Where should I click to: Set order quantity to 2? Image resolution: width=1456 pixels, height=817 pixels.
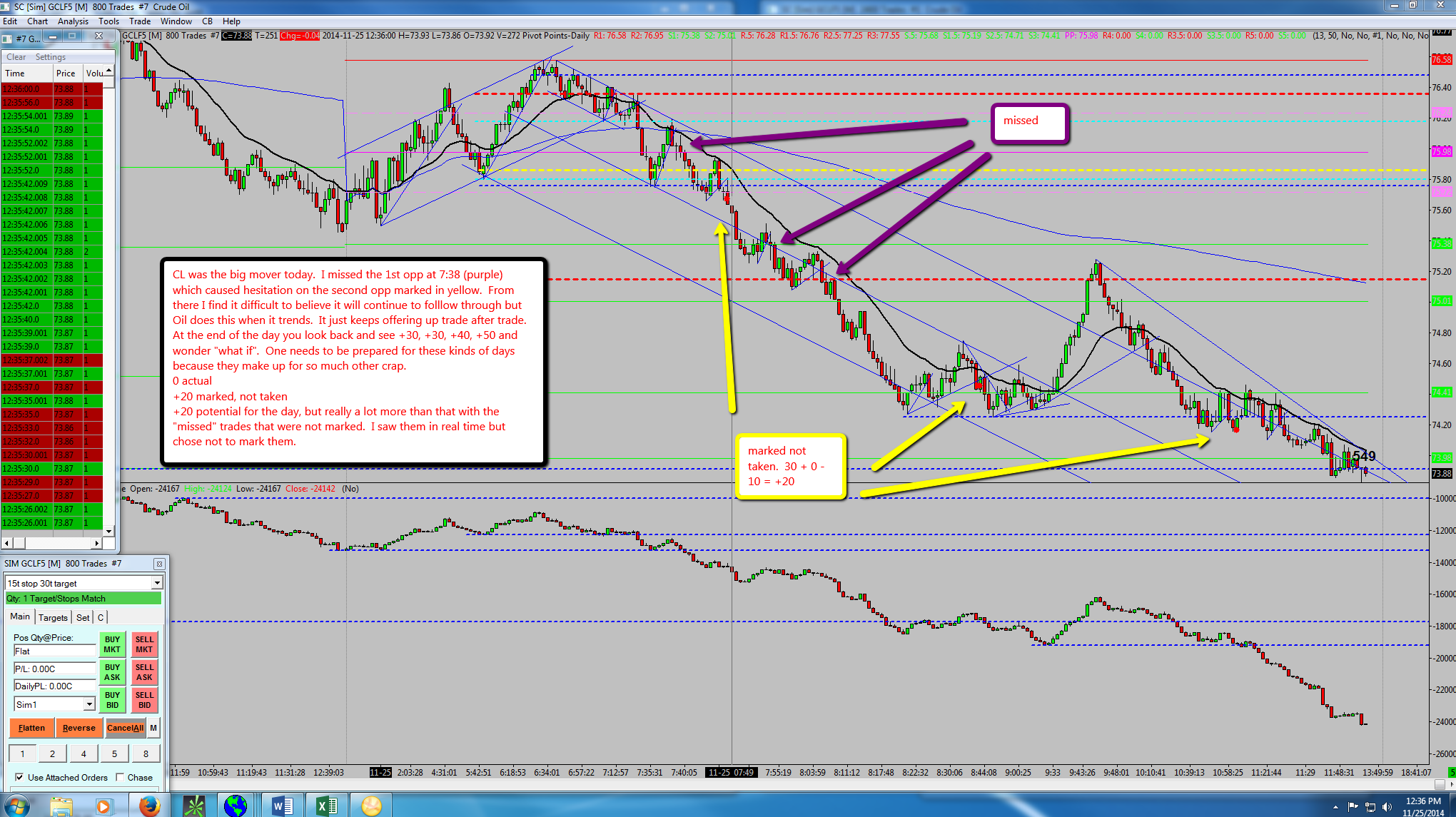point(52,753)
